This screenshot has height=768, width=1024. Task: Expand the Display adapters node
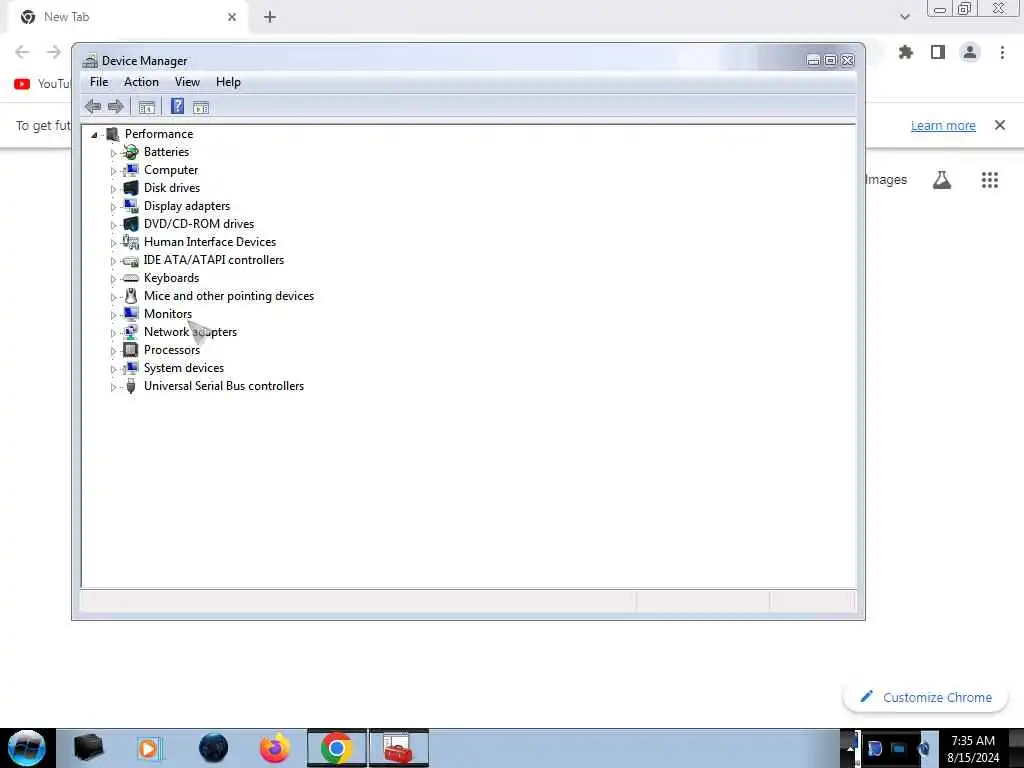click(113, 207)
